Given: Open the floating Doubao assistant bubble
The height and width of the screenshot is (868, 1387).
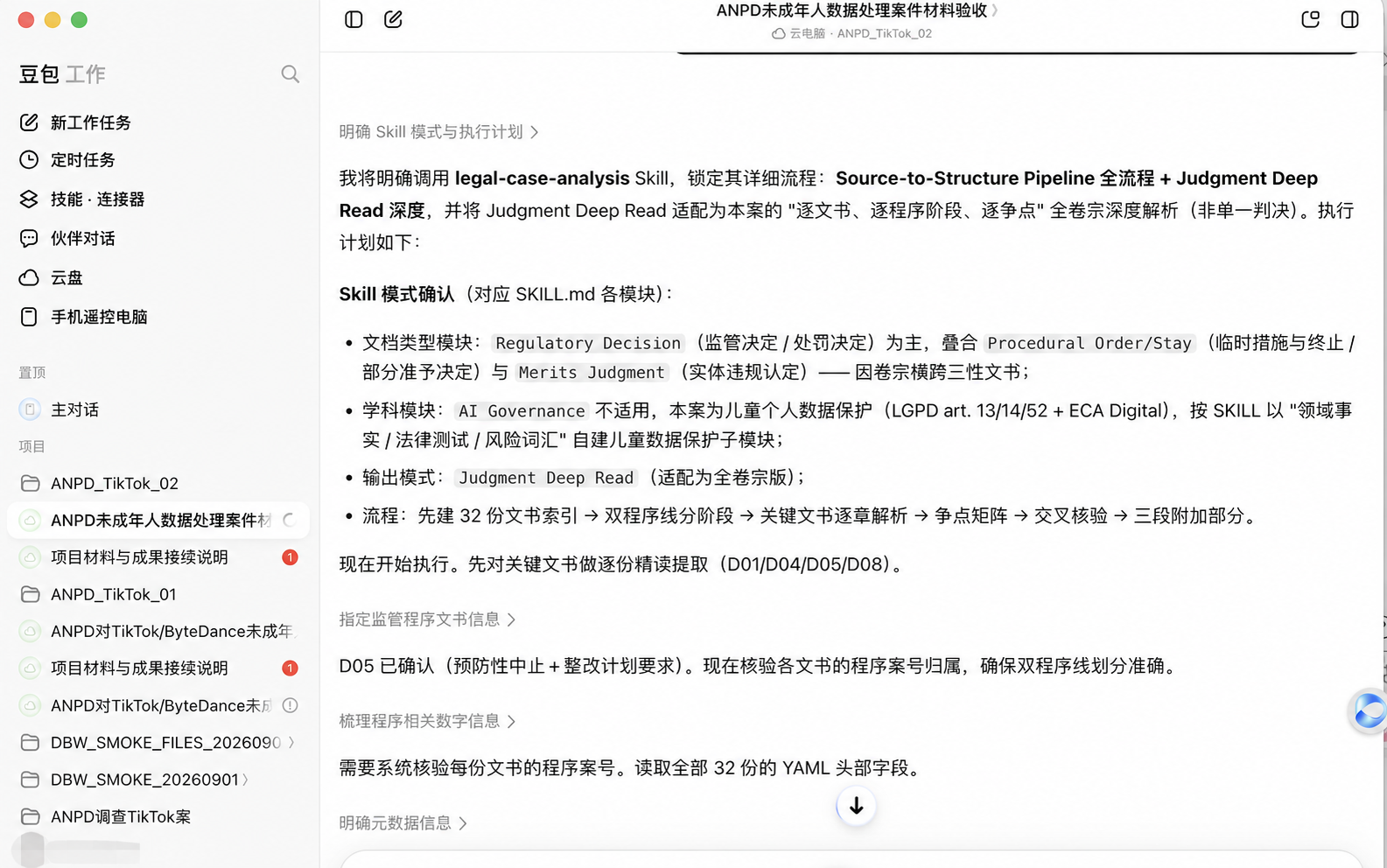Looking at the screenshot, I should (x=1368, y=710).
